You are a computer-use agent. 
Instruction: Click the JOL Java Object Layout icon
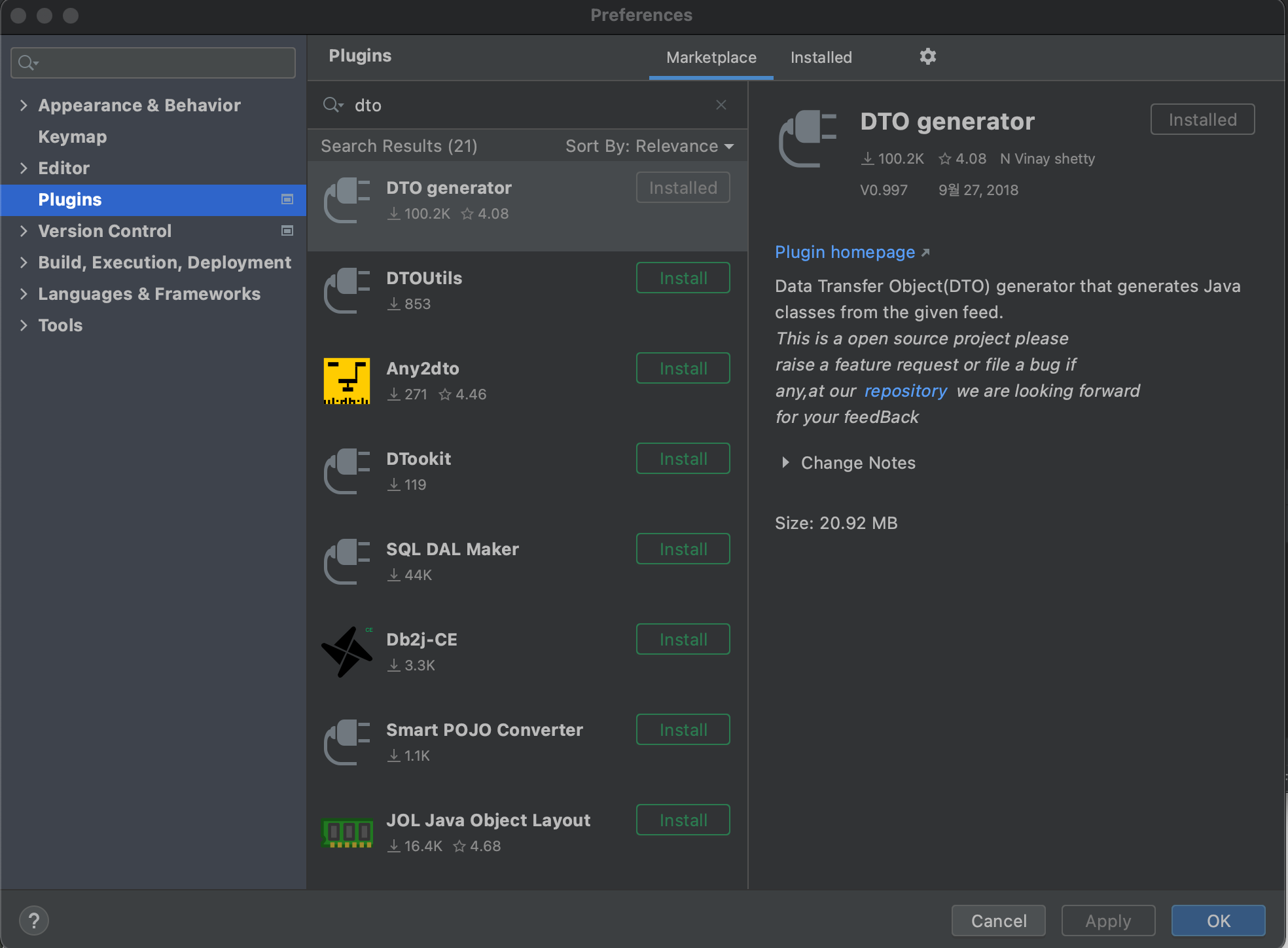click(346, 832)
